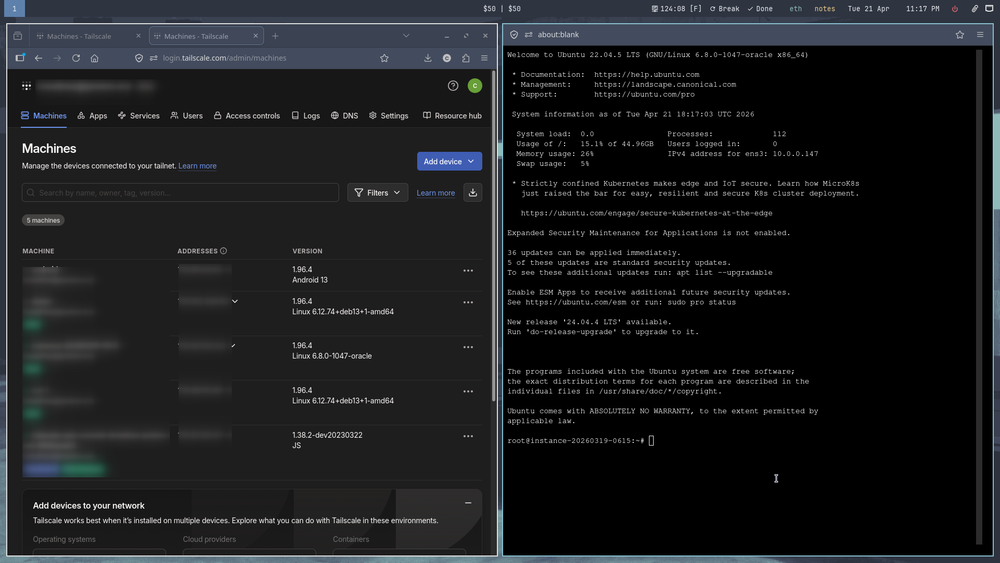This screenshot has width=1000, height=563.
Task: Click Learn more link beside Filters
Action: coord(436,193)
